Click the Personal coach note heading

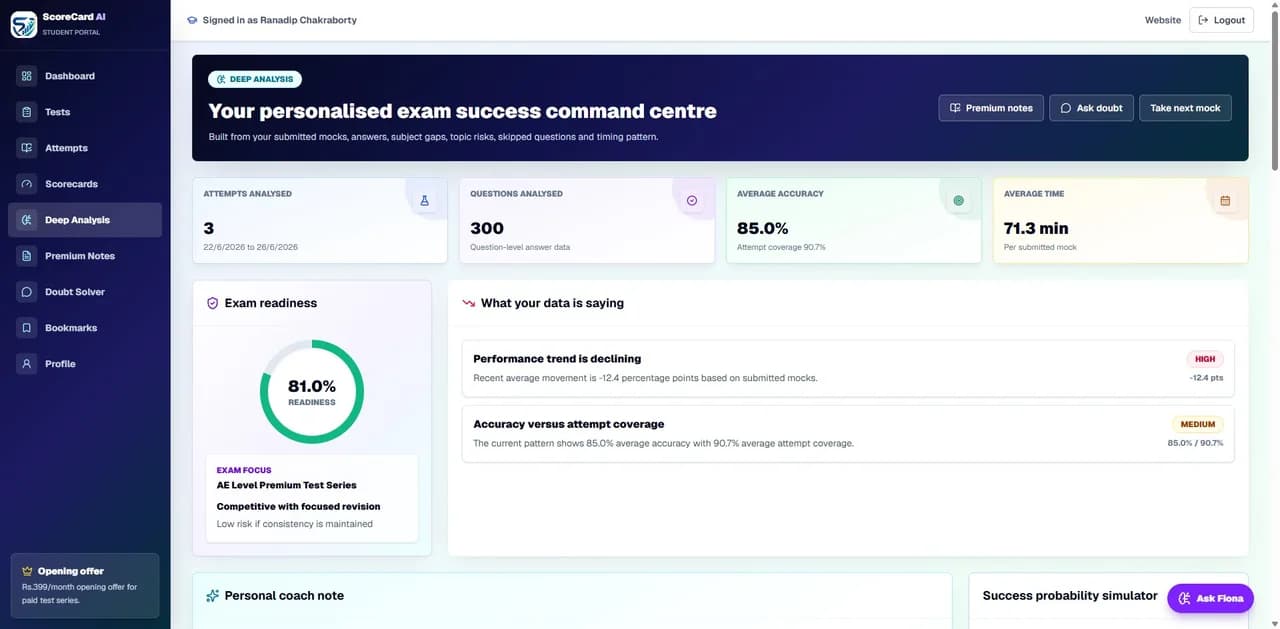(x=284, y=596)
